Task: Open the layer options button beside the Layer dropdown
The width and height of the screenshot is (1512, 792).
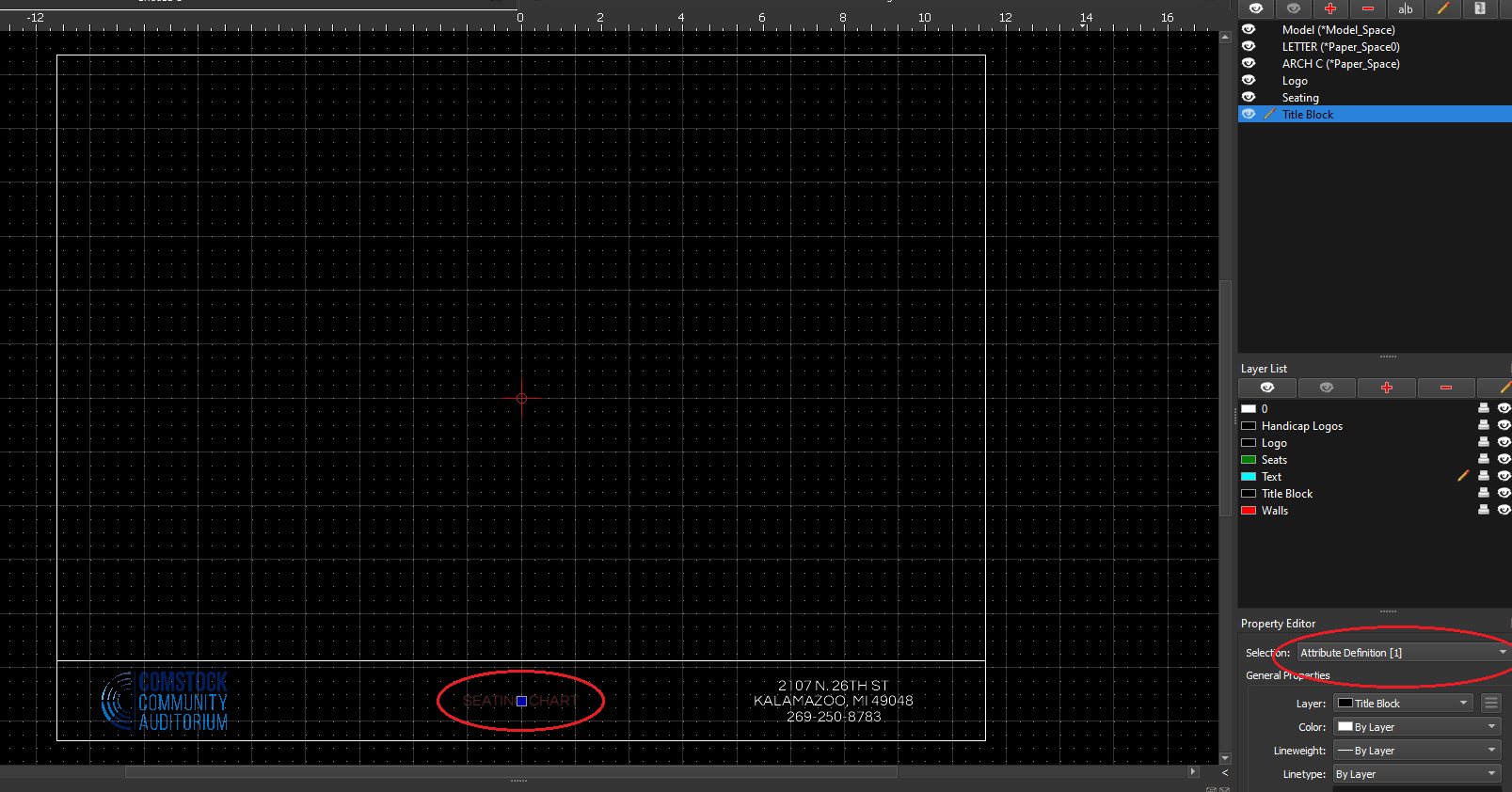Action: (x=1490, y=703)
